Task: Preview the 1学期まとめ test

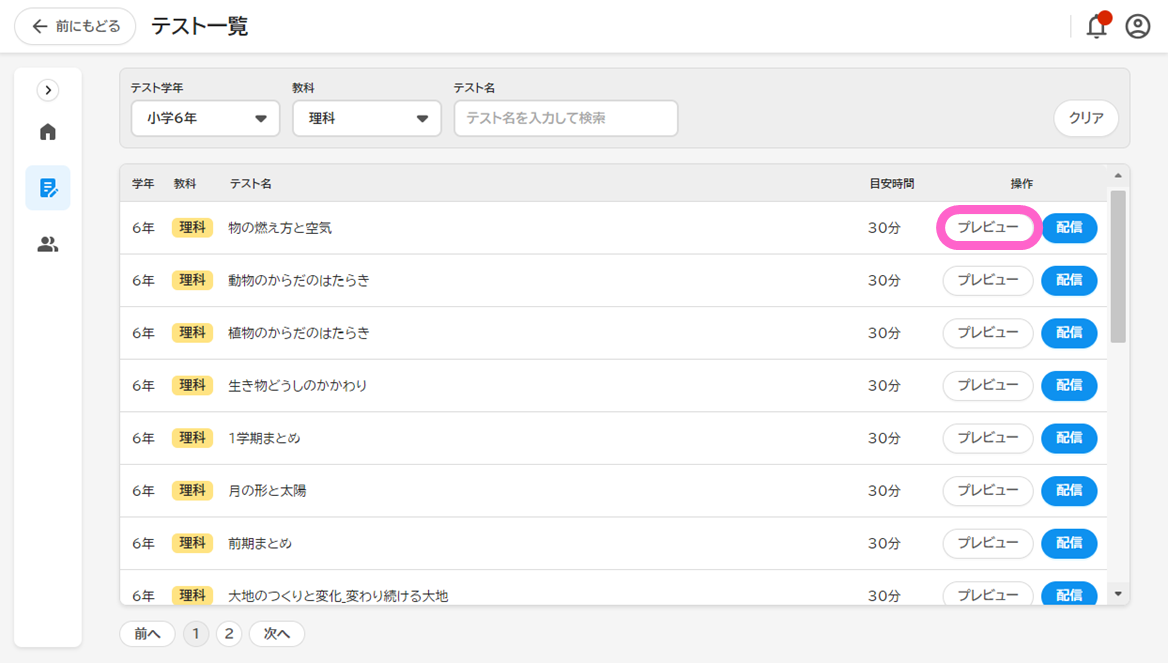Action: 988,438
